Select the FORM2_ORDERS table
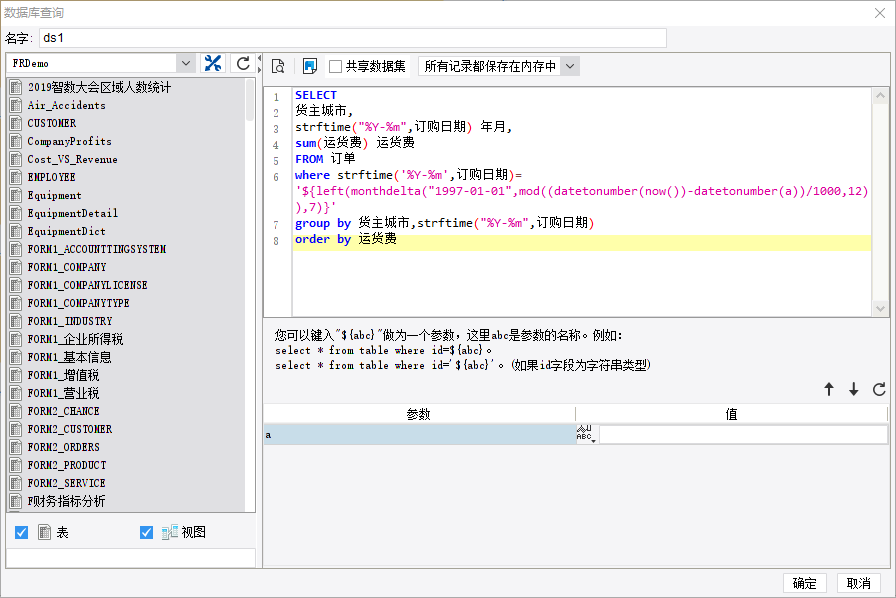896x598 pixels. [x=63, y=447]
